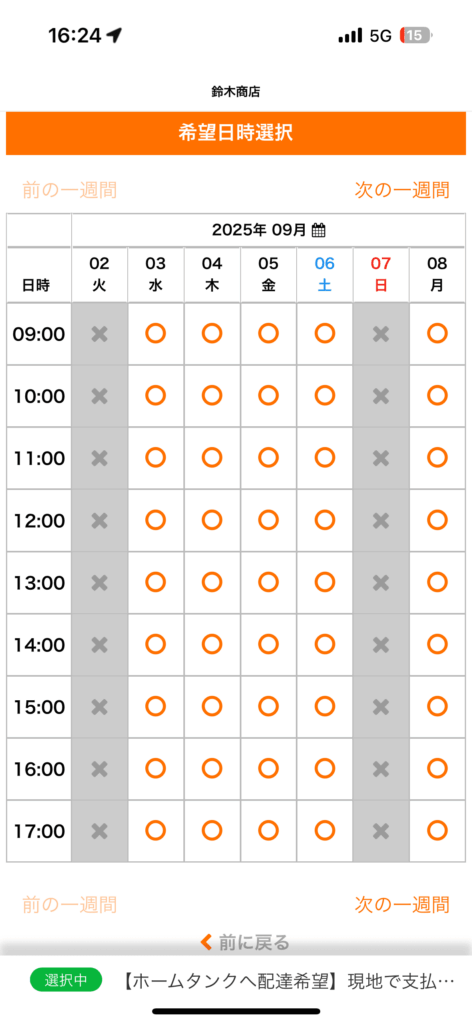Open the 選択中 green badge
The image size is (472, 1024).
click(66, 980)
